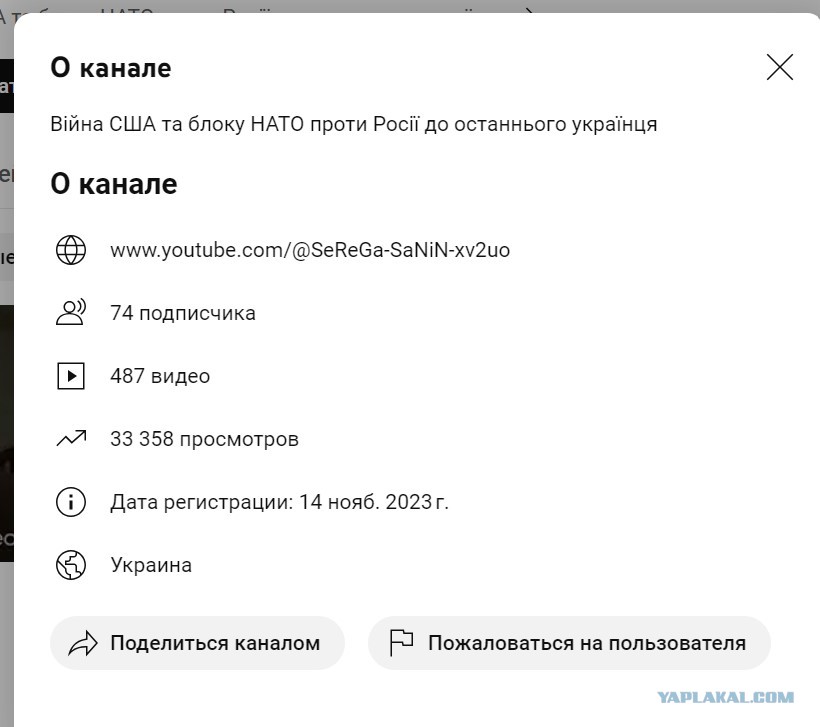Screen dimensions: 820x727
Task: Click the first О канале heading
Action: (x=111, y=68)
